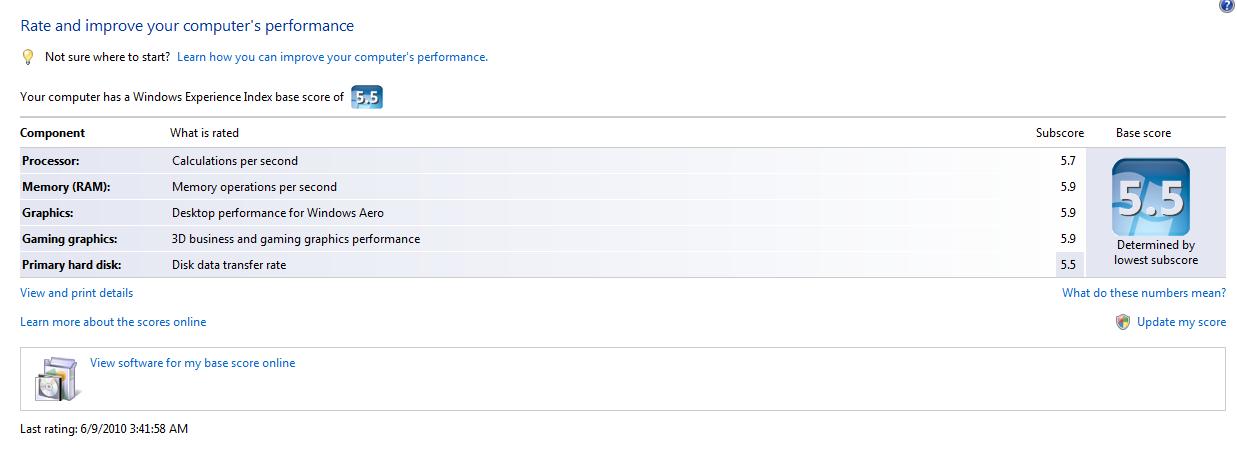Click Calculations per second text
The height and width of the screenshot is (476, 1237).
[x=235, y=161]
